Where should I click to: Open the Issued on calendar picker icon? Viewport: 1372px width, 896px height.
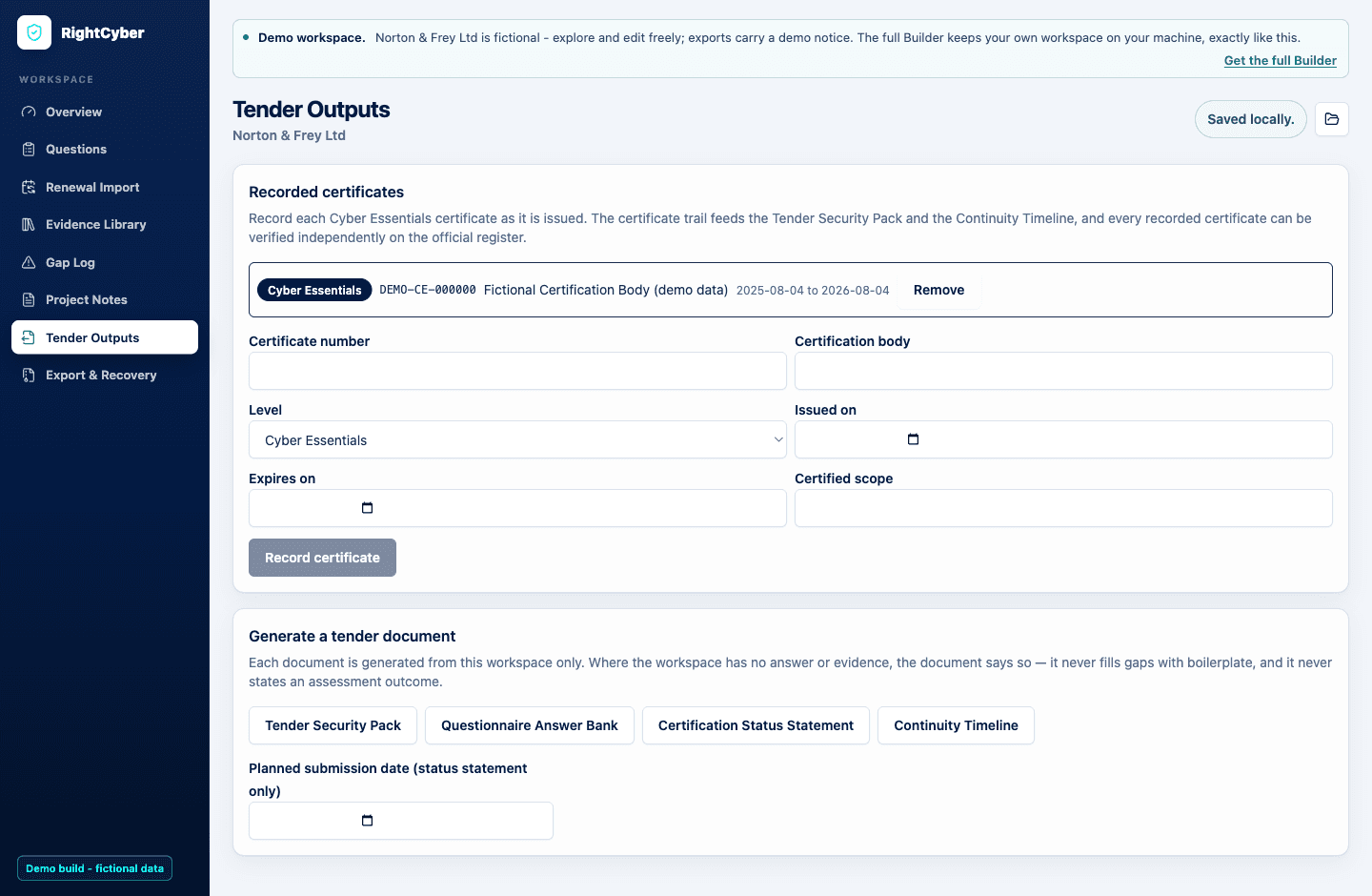[913, 439]
